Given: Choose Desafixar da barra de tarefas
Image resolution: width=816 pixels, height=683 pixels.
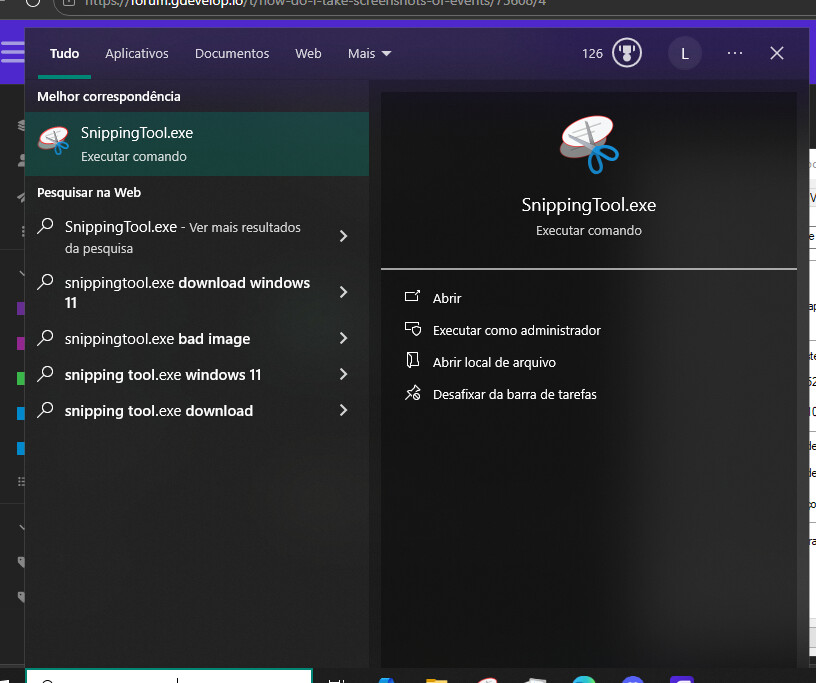Looking at the screenshot, I should click(514, 394).
